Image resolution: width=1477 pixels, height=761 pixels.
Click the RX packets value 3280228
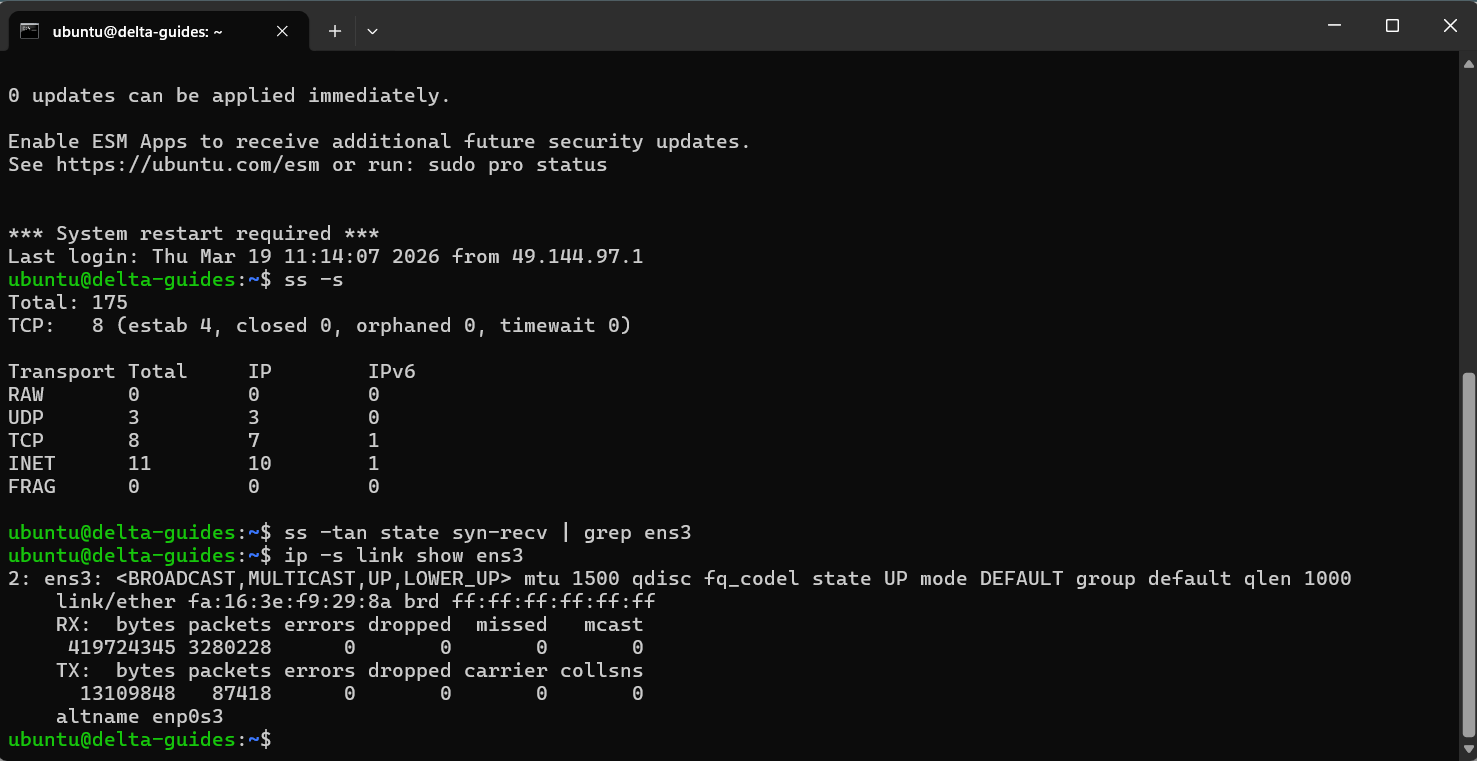tap(229, 648)
